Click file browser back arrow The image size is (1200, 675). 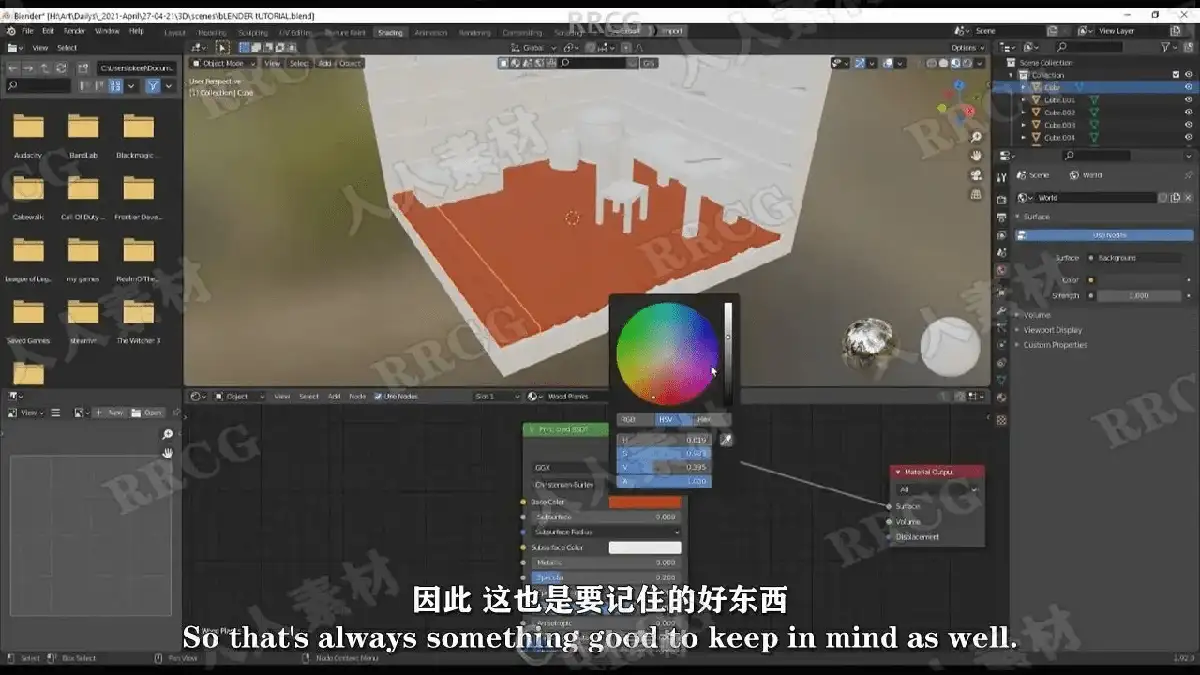point(13,68)
